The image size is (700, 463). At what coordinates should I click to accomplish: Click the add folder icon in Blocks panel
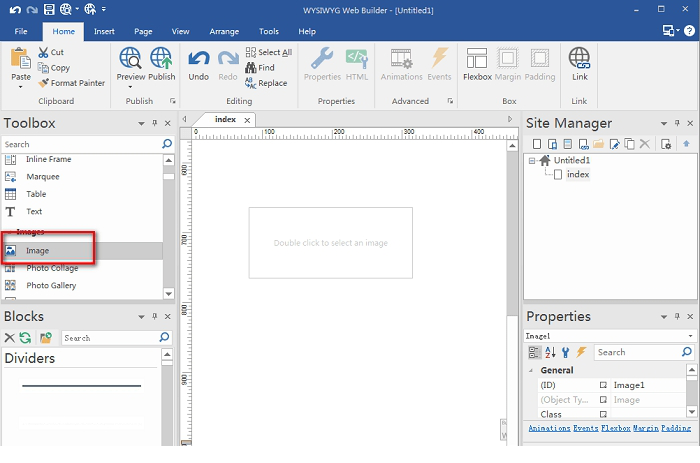(46, 338)
